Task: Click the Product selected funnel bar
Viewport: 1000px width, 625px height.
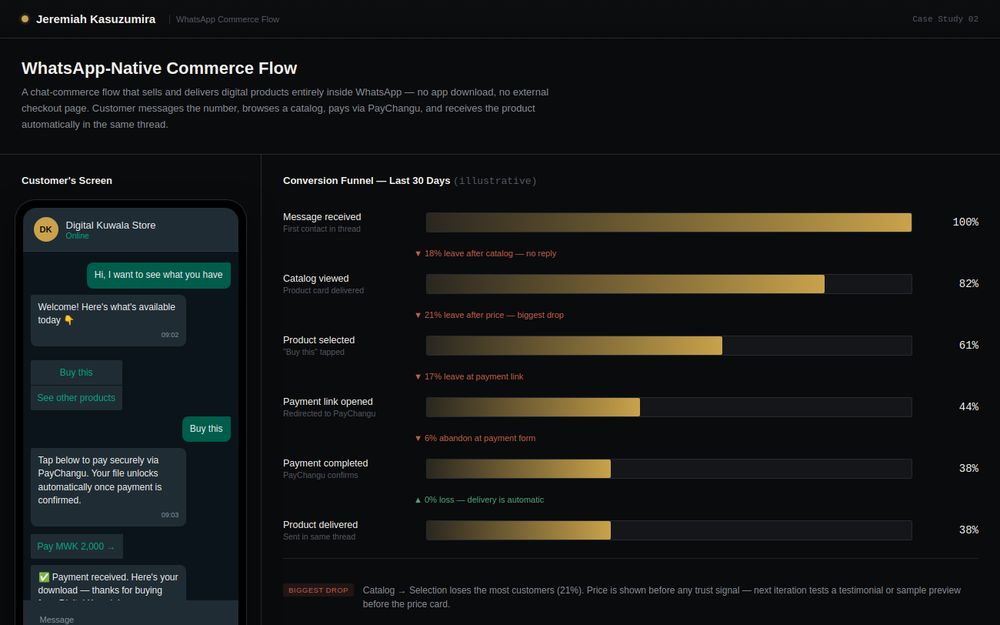Action: (x=668, y=346)
